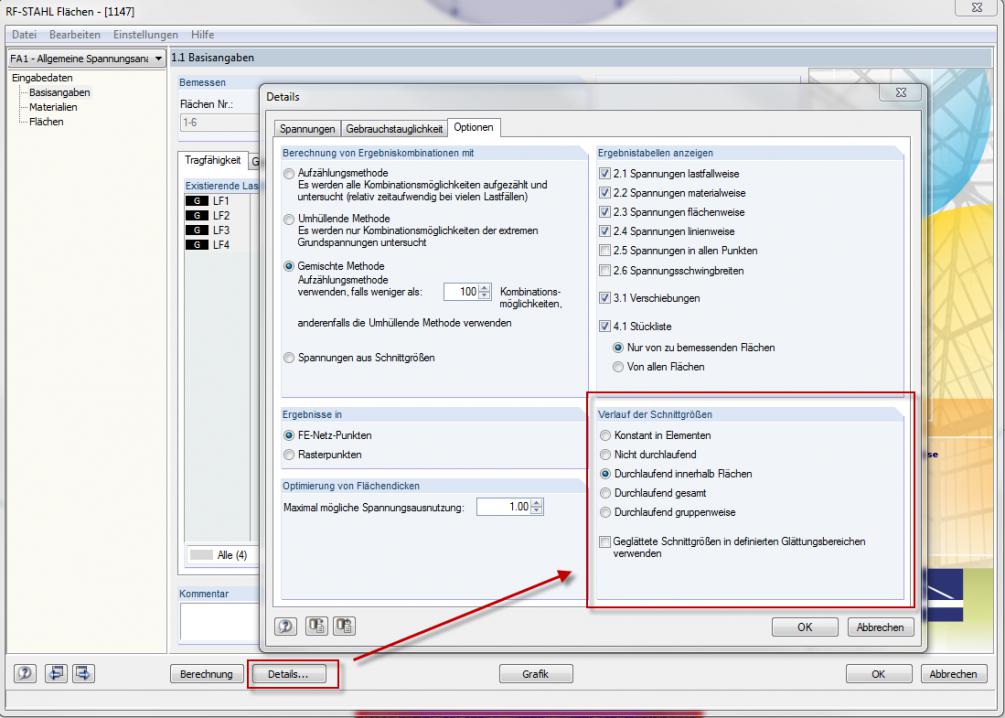Click Abbrechen in the main window
1005x718 pixels.
tap(954, 674)
